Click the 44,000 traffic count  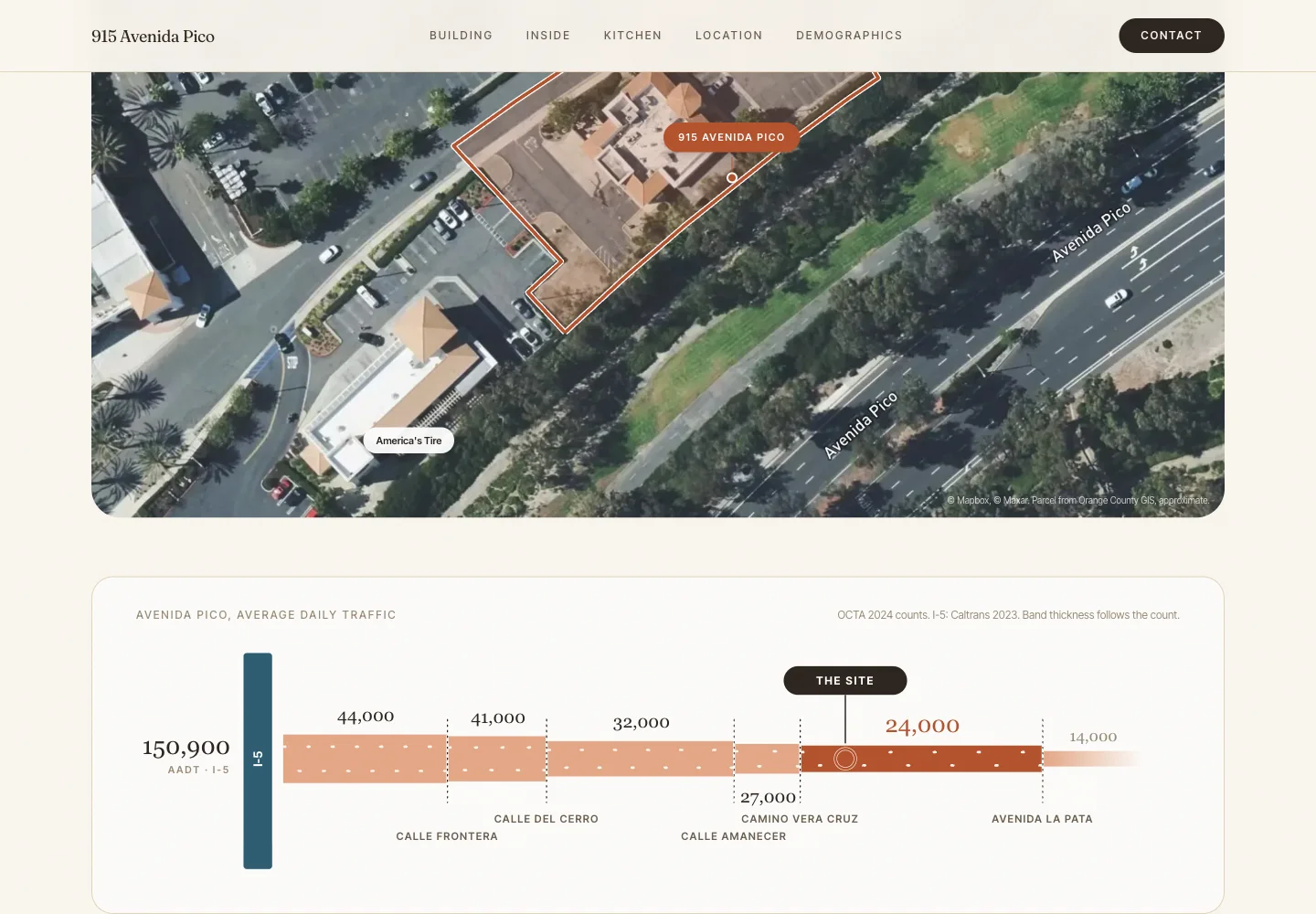(366, 717)
